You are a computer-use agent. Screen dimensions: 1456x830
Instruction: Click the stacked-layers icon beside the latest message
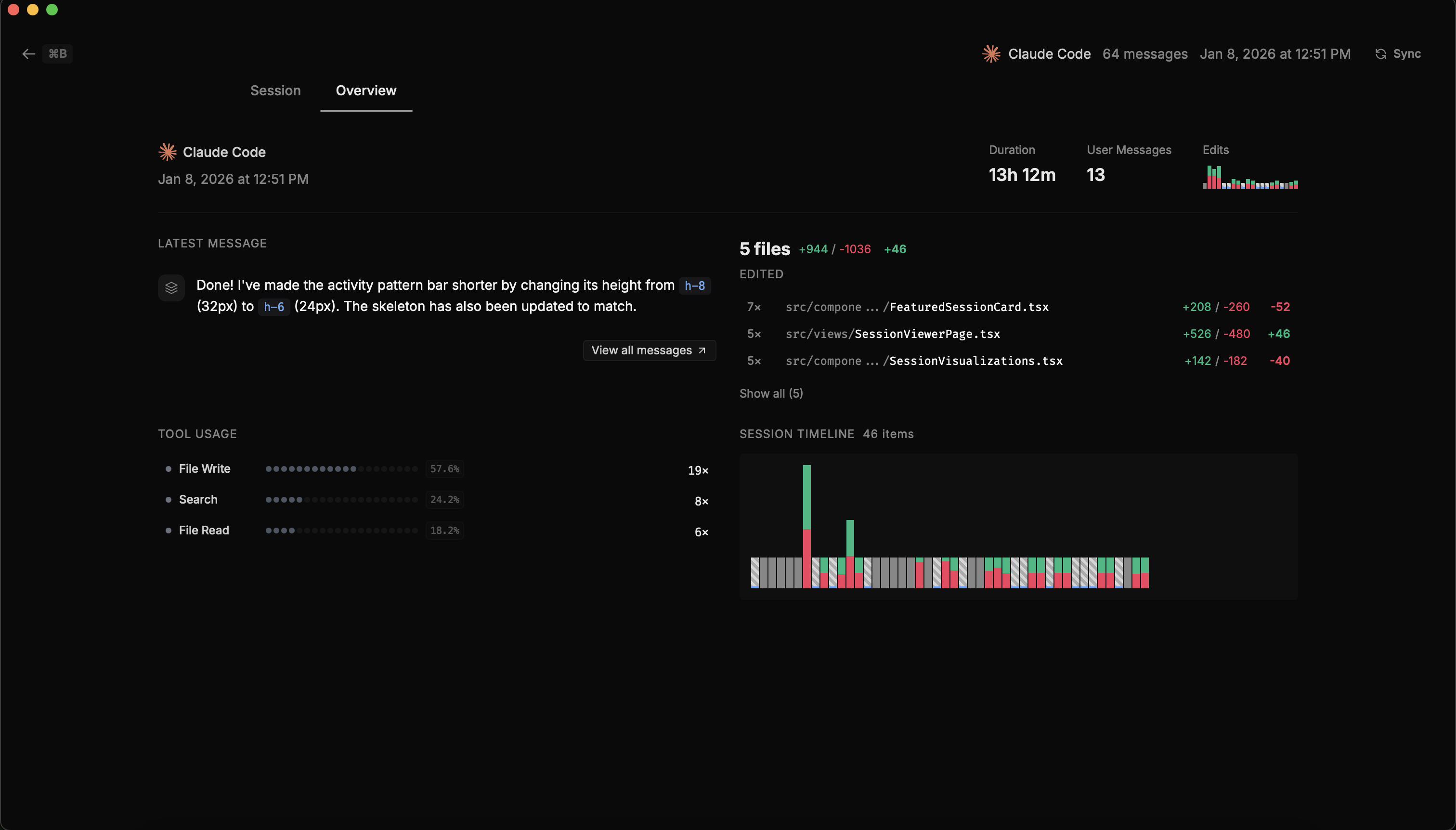pos(171,287)
